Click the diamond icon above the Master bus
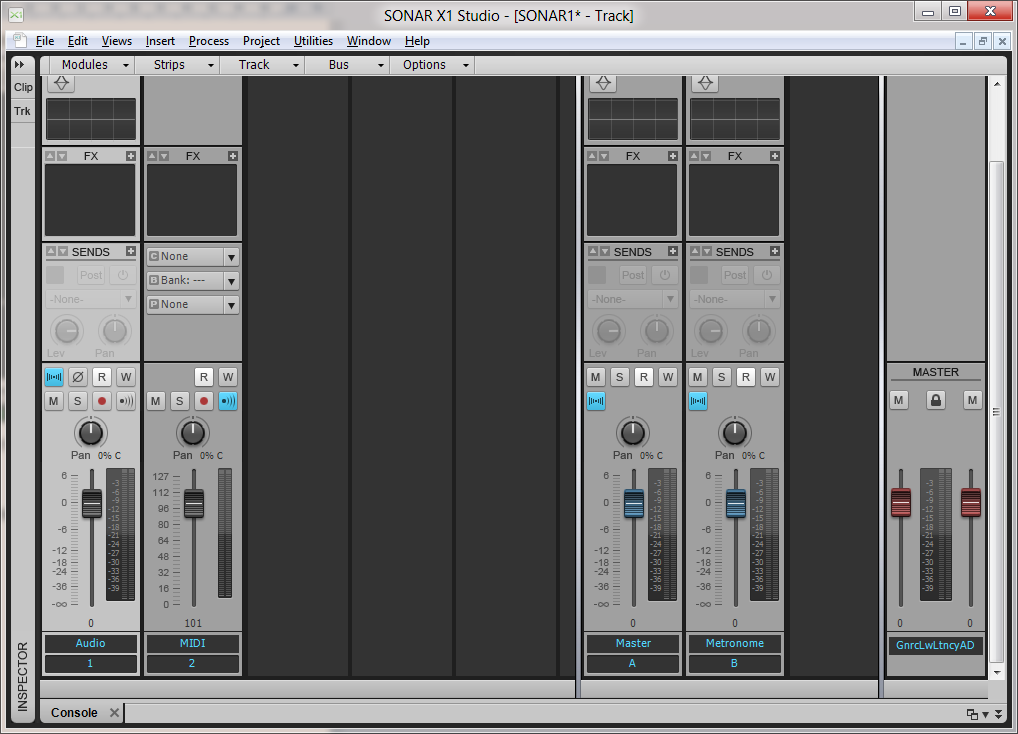 604,83
